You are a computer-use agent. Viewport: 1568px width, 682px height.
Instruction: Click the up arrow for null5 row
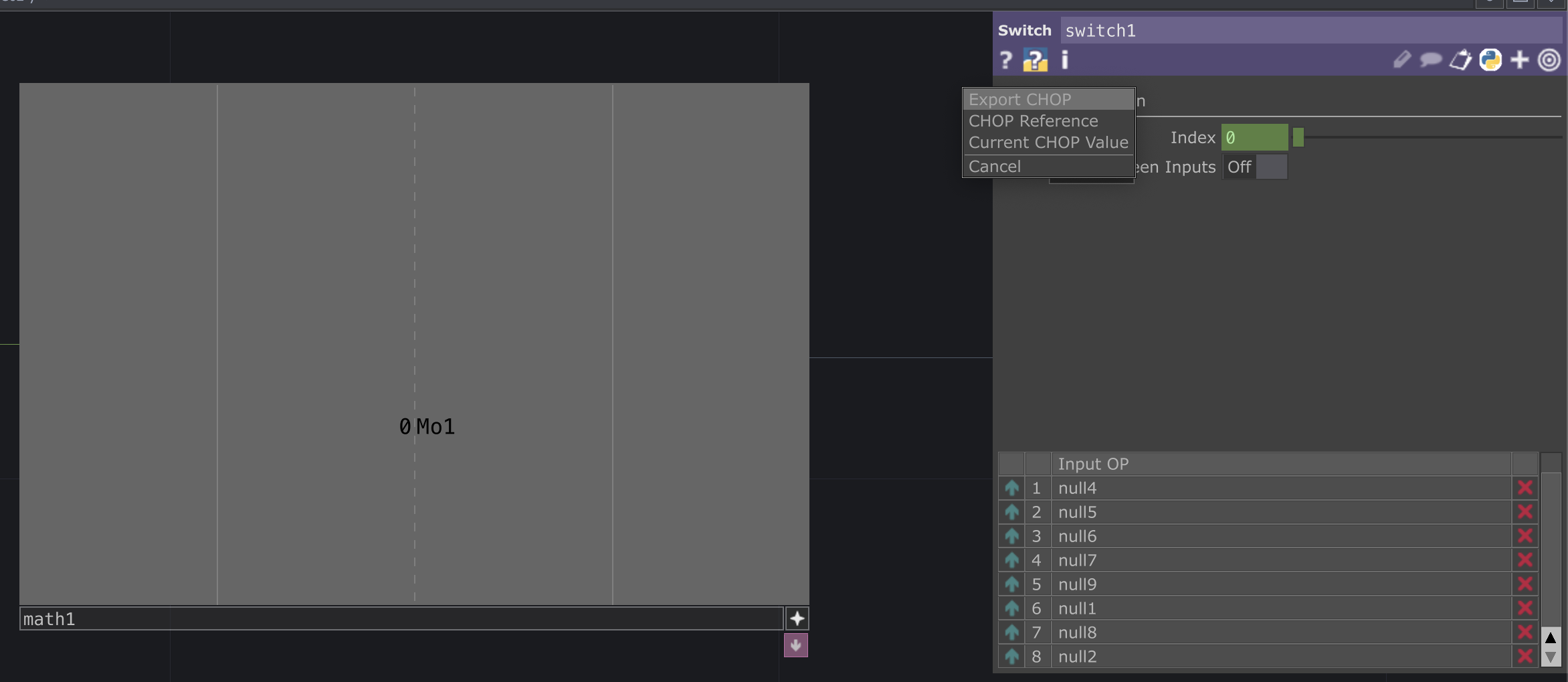click(1011, 512)
